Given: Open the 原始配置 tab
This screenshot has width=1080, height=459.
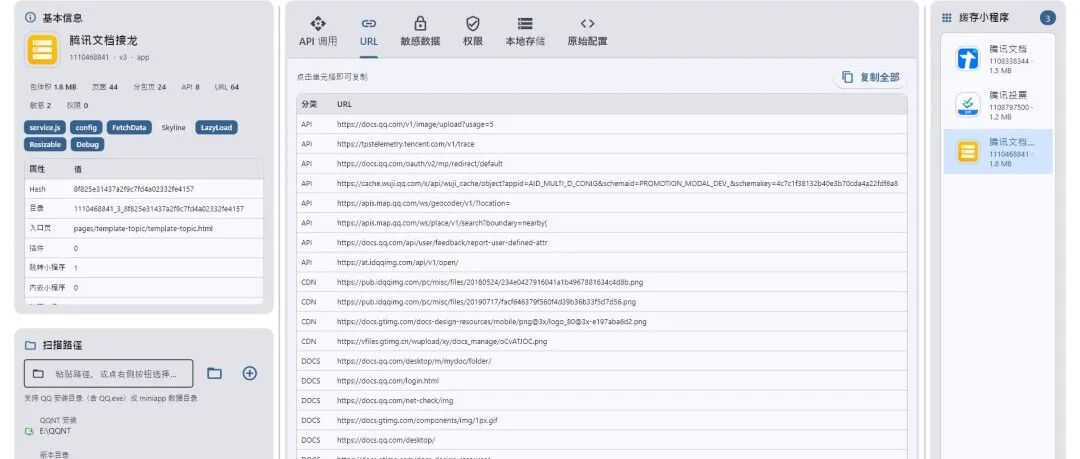Looking at the screenshot, I should point(587,32).
